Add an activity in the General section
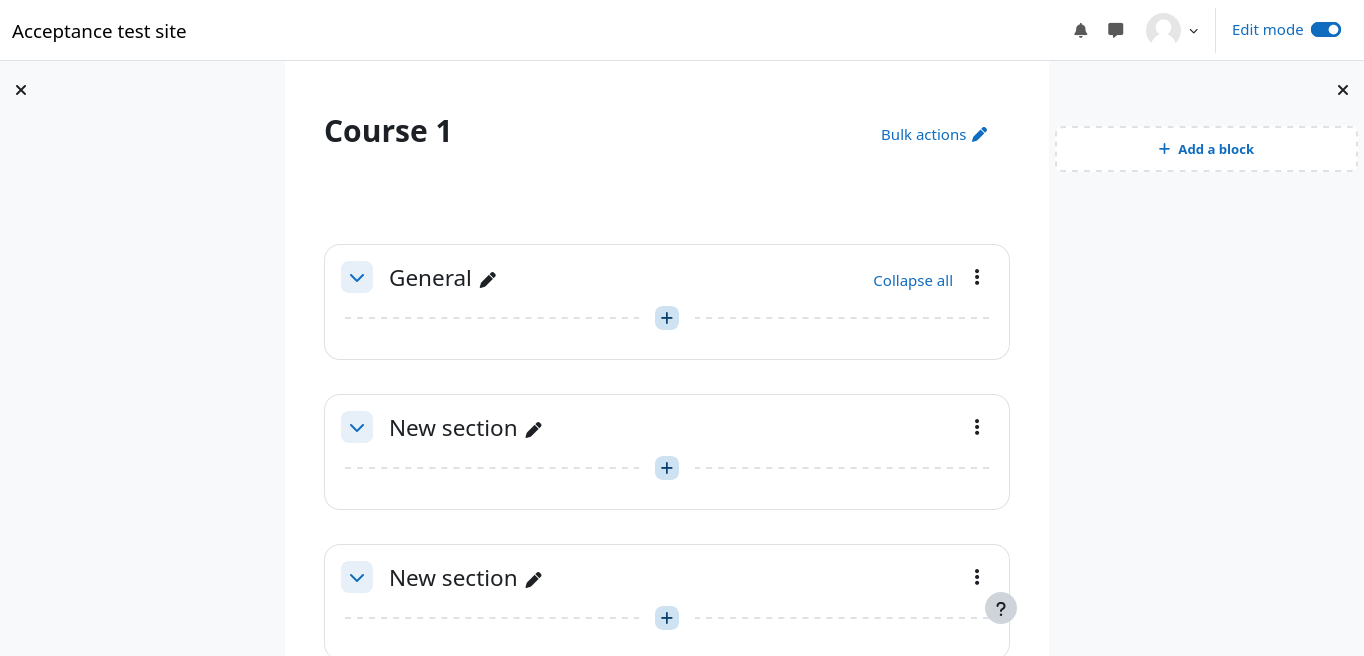1364x656 pixels. [x=667, y=318]
